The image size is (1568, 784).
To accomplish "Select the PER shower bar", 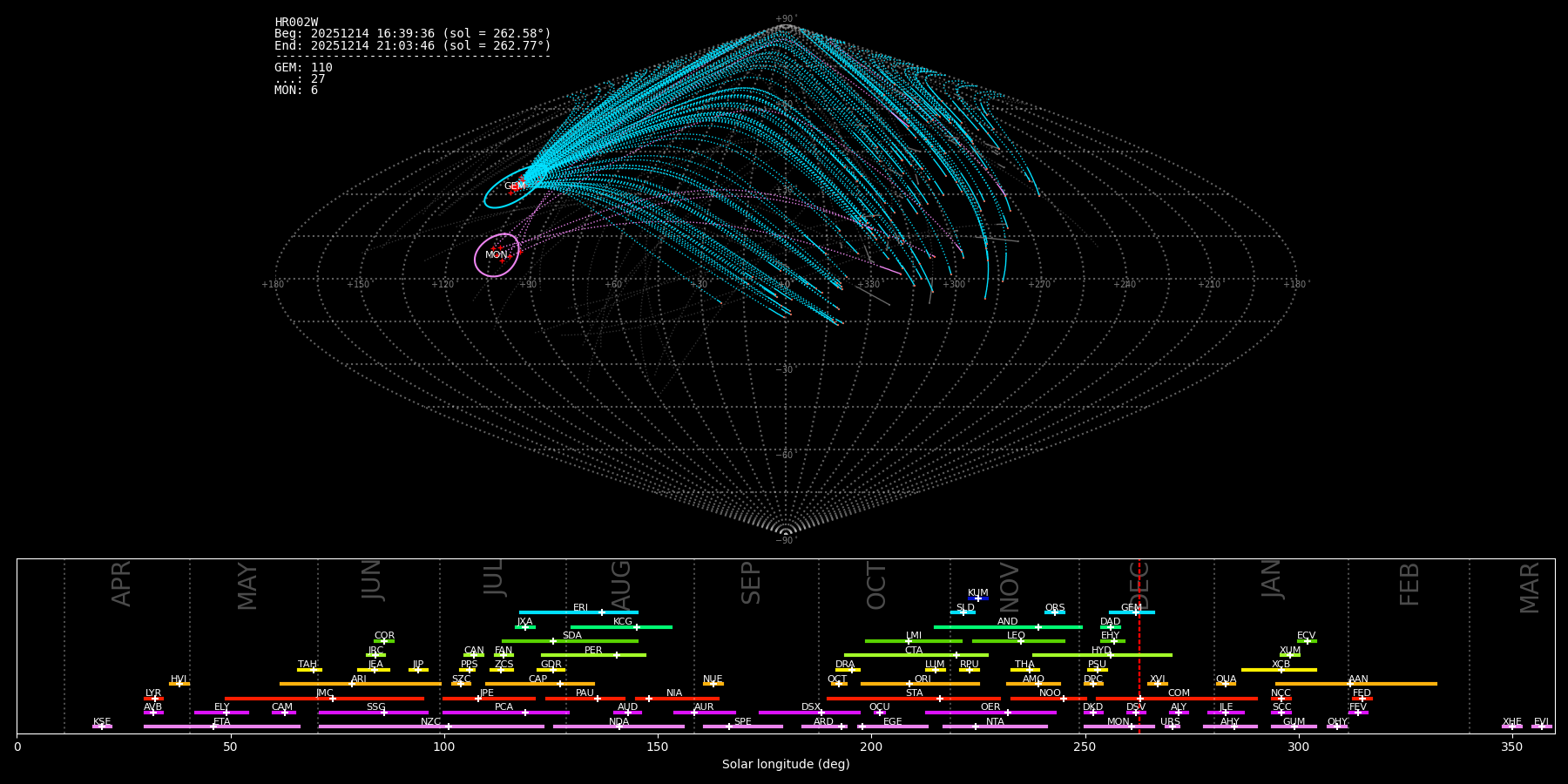I will pyautogui.click(x=593, y=655).
